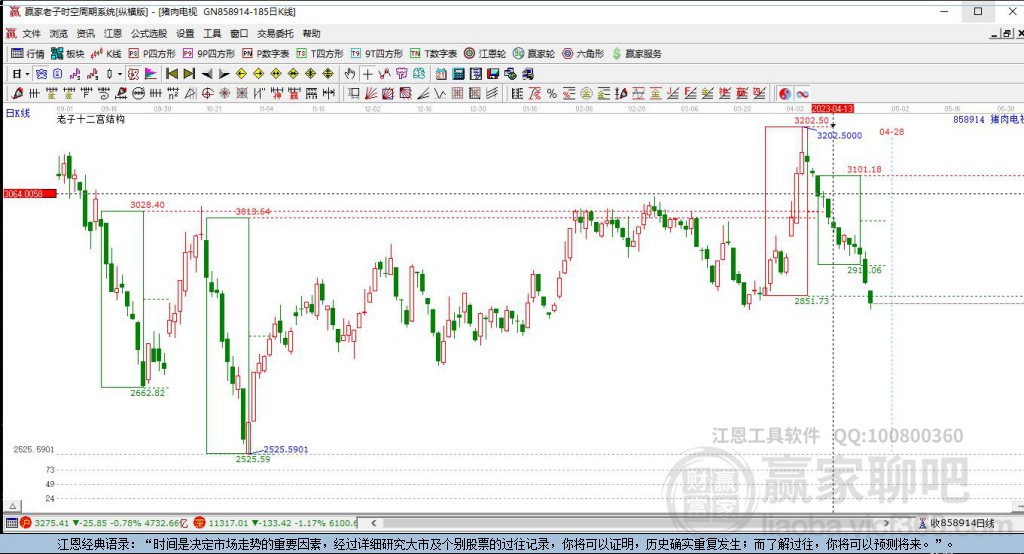The height and width of the screenshot is (554, 1024).
Task: Select the hand pan tool
Action: (350, 74)
